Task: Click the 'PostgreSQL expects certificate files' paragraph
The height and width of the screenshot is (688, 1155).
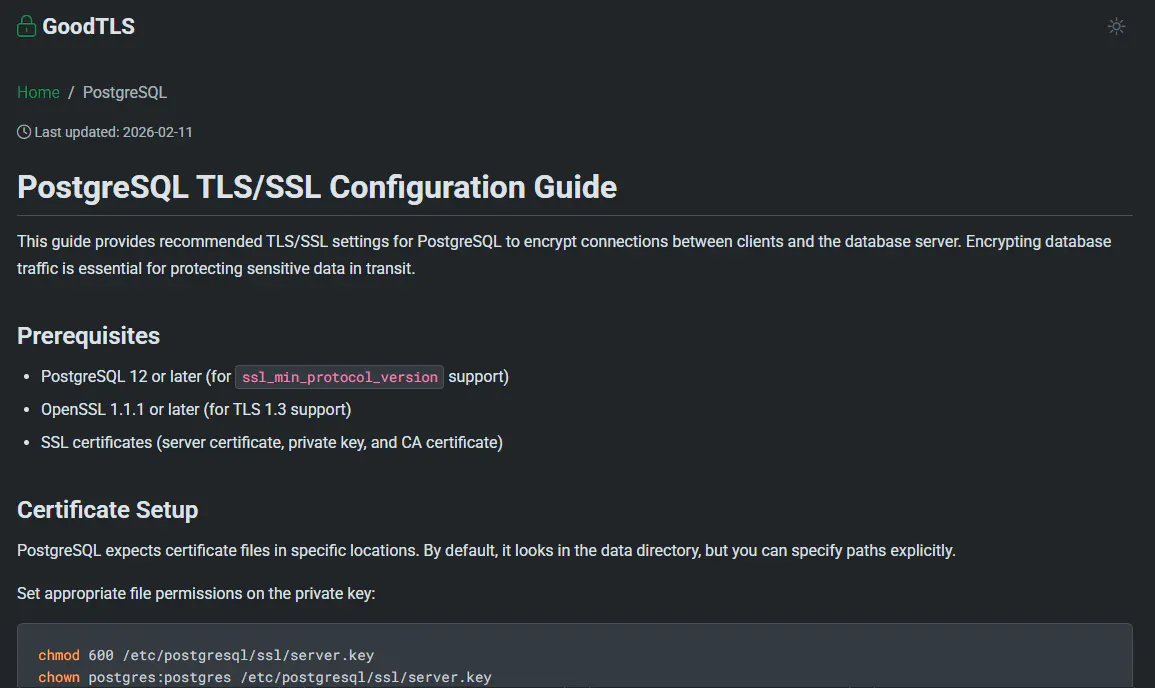Action: coord(486,551)
